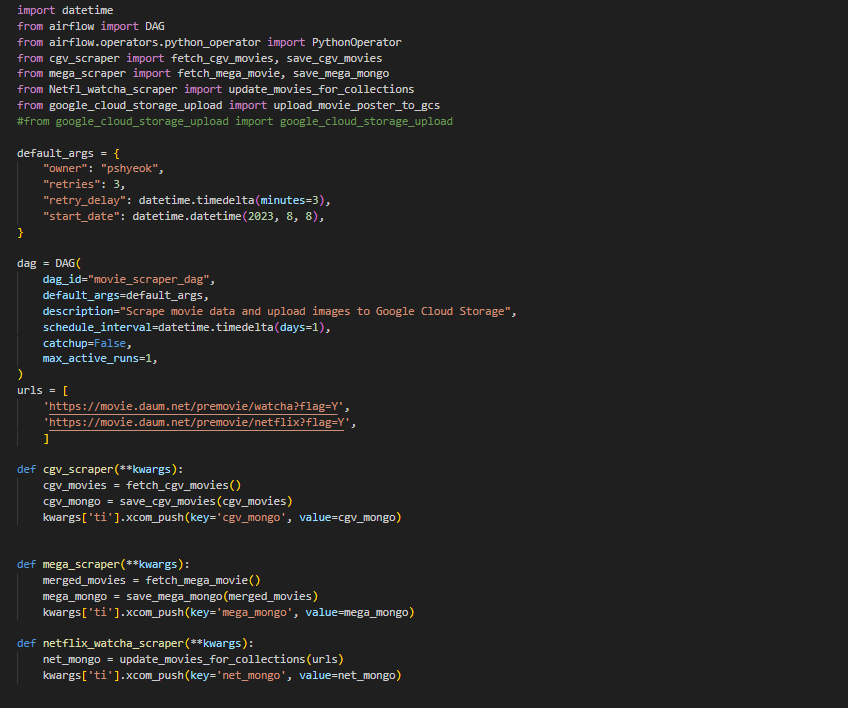Select the minutes=3 argument
Image resolution: width=848 pixels, height=708 pixels.
[289, 200]
